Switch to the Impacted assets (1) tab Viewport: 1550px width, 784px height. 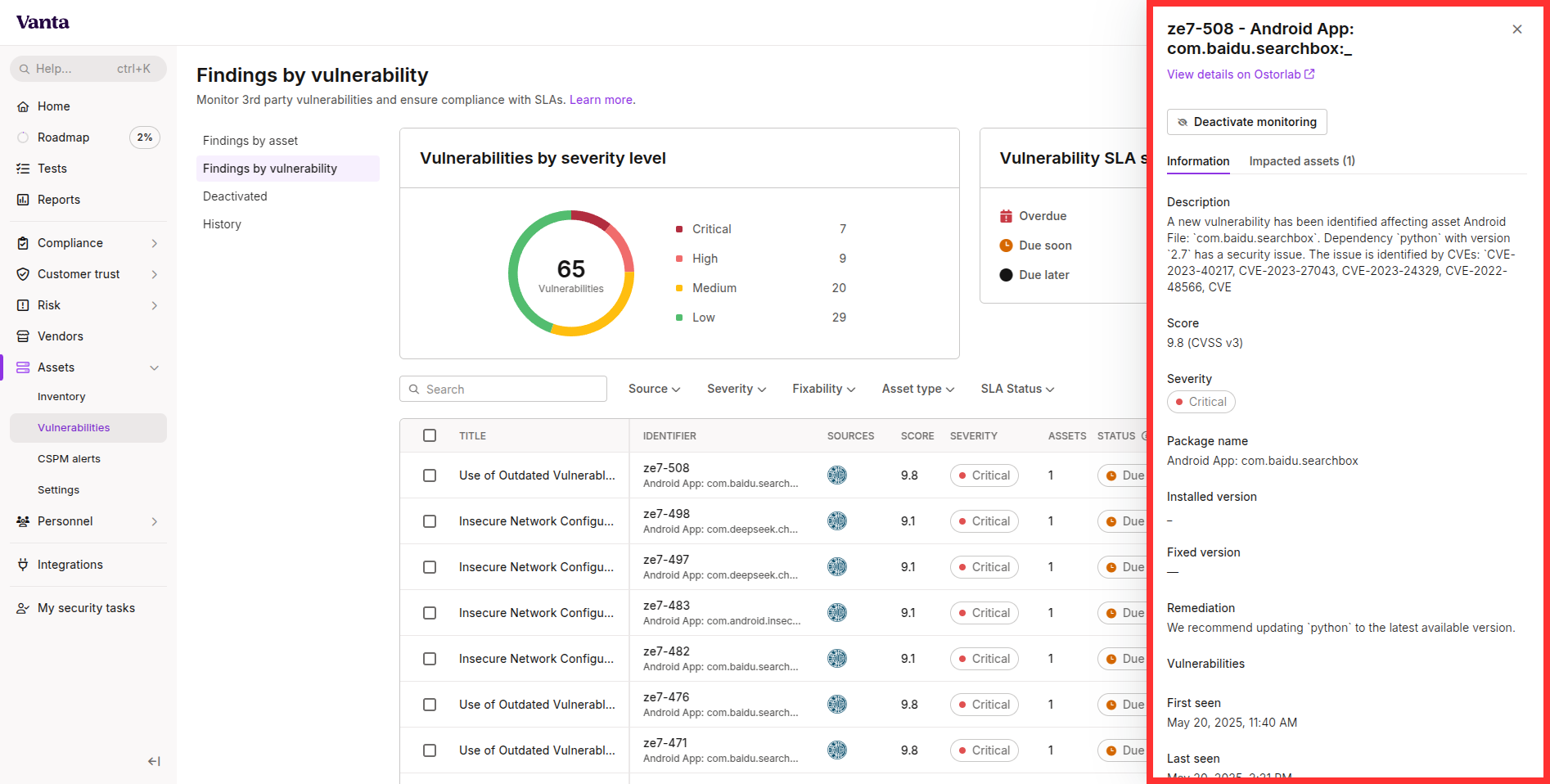tap(1302, 161)
